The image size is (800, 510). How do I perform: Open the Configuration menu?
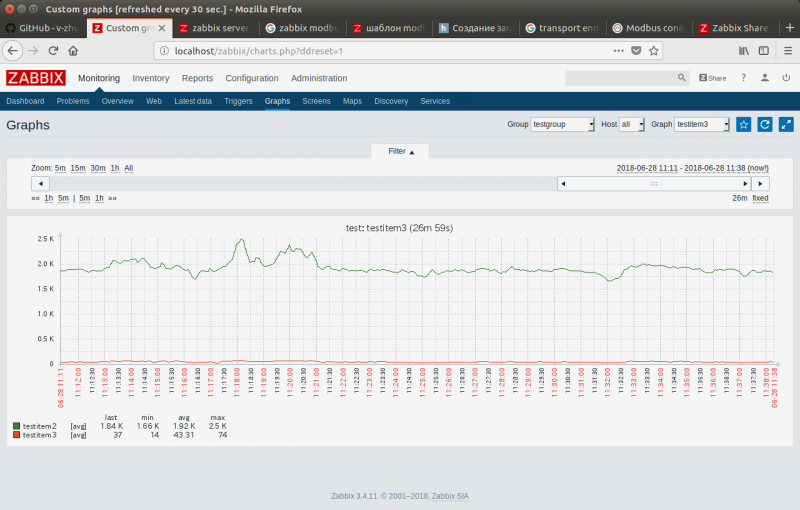click(251, 78)
